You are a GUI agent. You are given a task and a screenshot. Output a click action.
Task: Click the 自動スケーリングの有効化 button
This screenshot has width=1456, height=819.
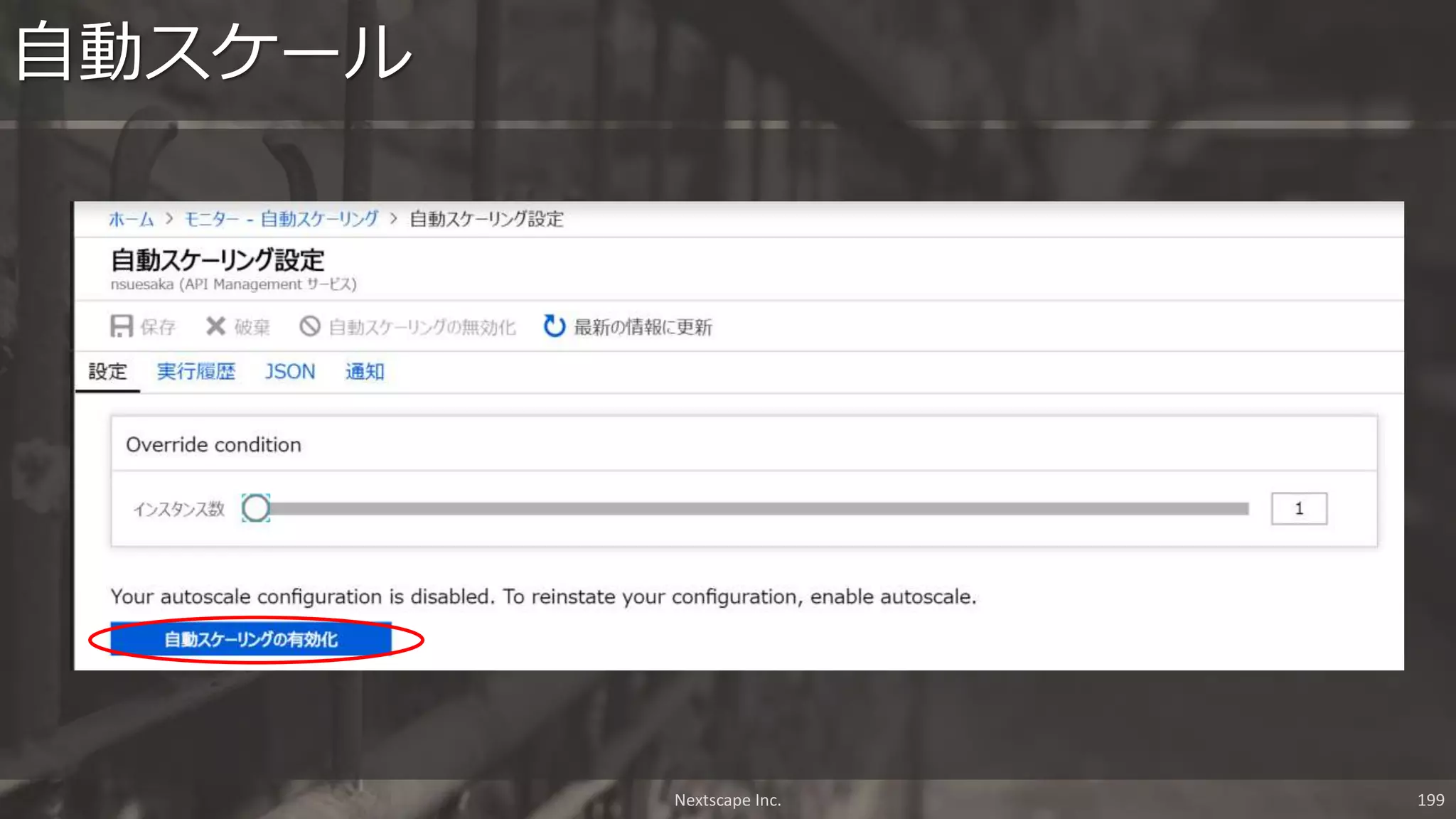251,639
